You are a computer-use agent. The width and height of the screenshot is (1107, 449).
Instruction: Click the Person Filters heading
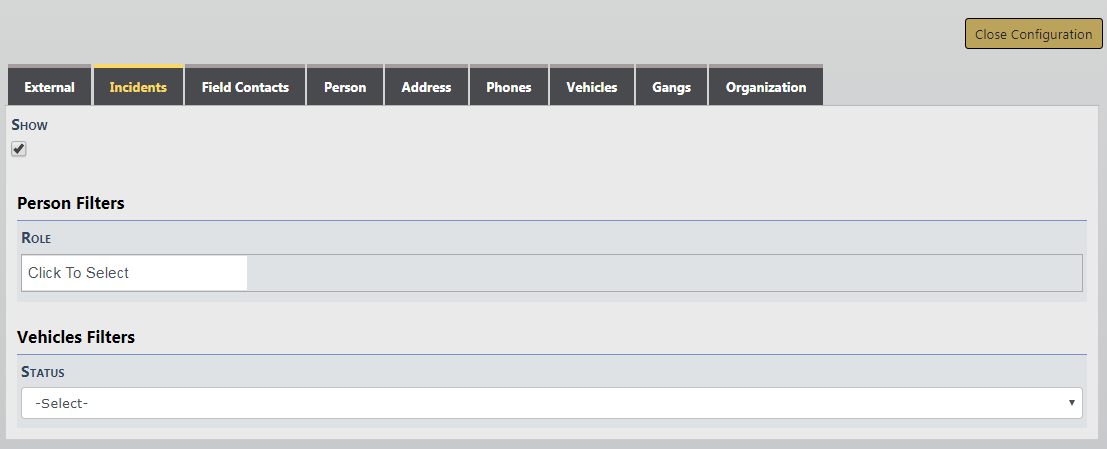pos(71,203)
